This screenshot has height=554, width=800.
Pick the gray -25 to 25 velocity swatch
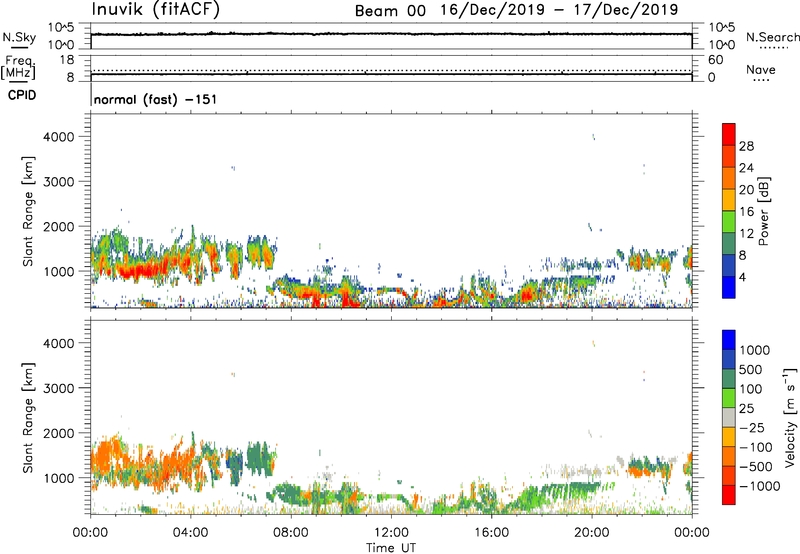click(x=729, y=418)
